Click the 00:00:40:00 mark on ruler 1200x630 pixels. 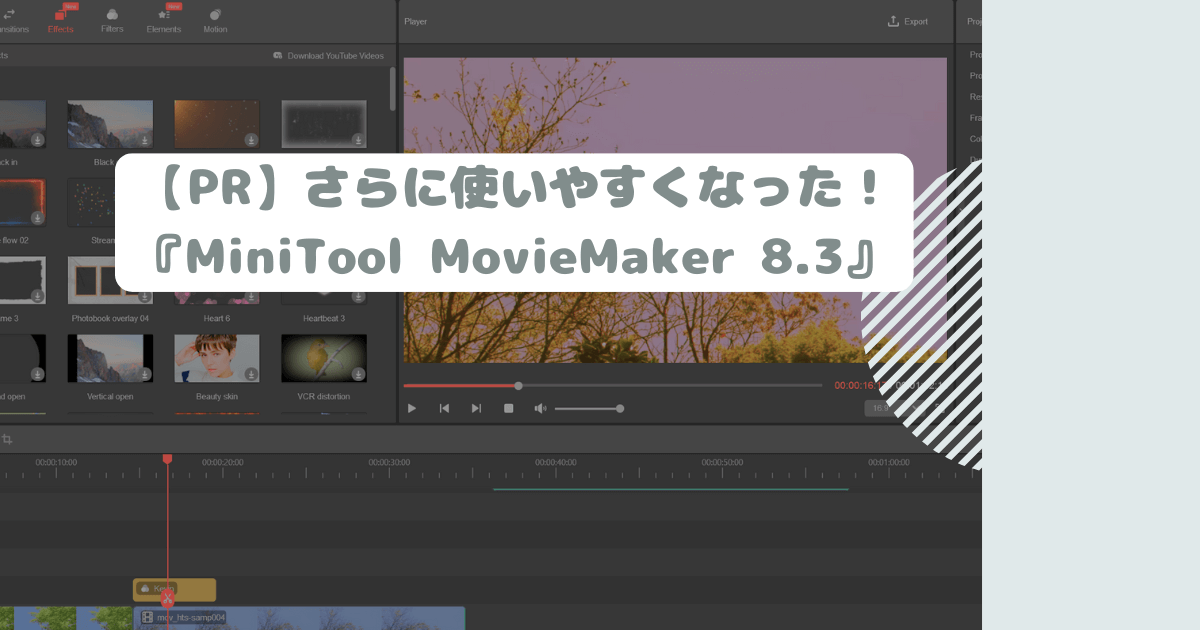click(x=555, y=462)
